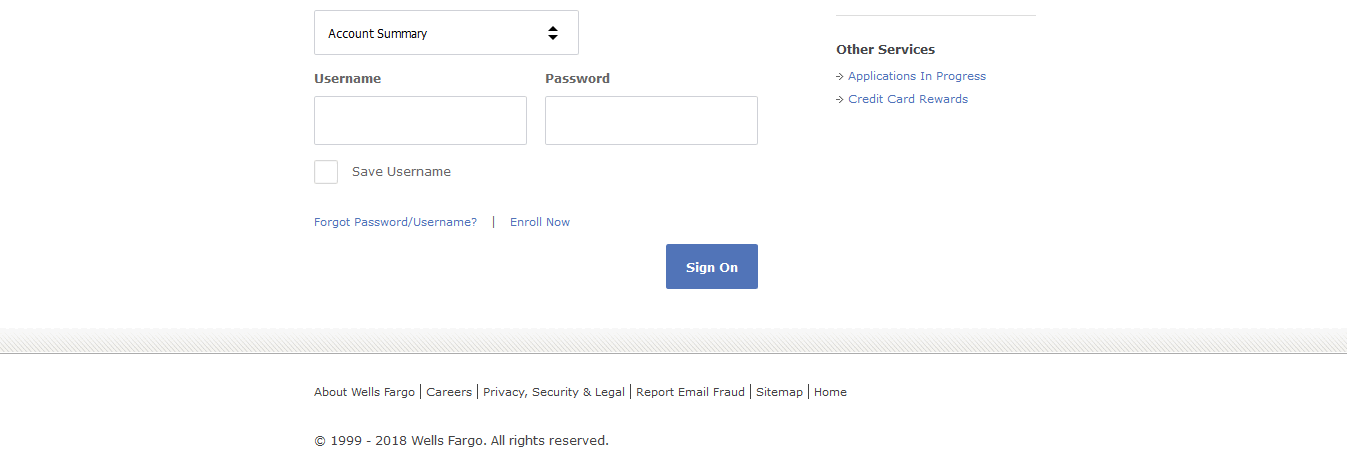Click the up-down arrows in Account Summary selector
The height and width of the screenshot is (459, 1347).
[x=553, y=33]
